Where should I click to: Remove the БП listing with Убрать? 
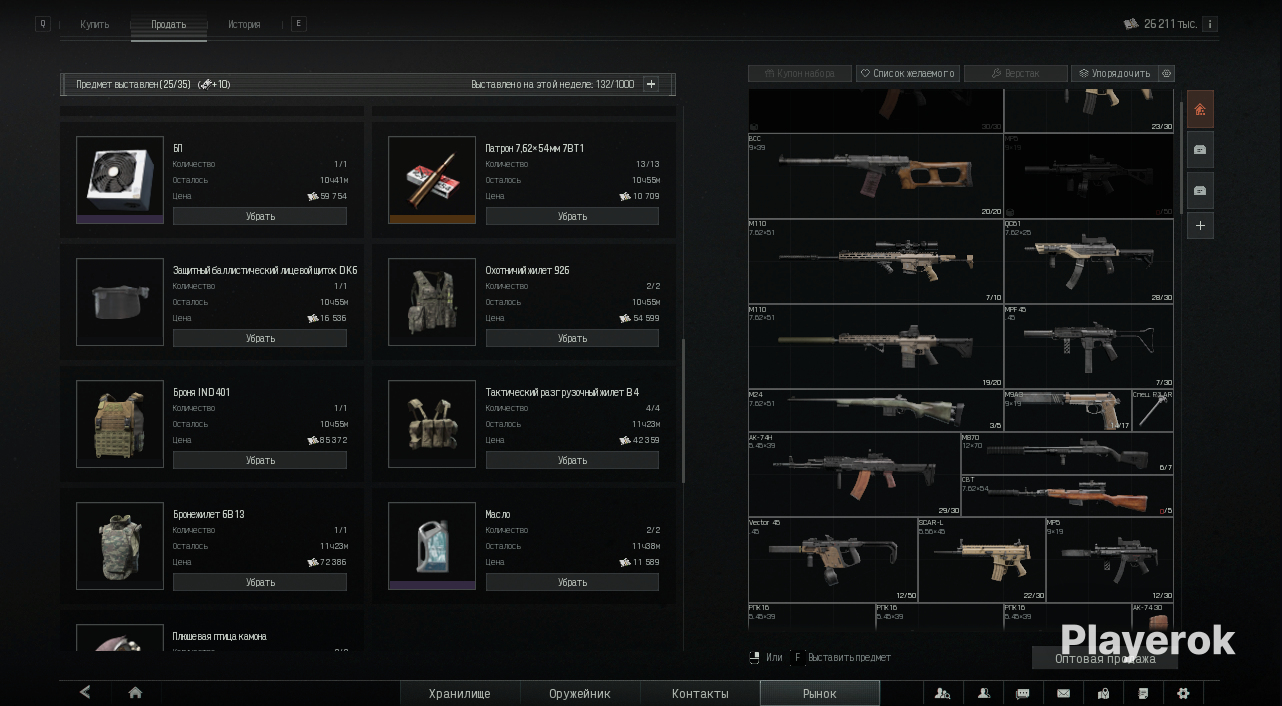pyautogui.click(x=260, y=216)
